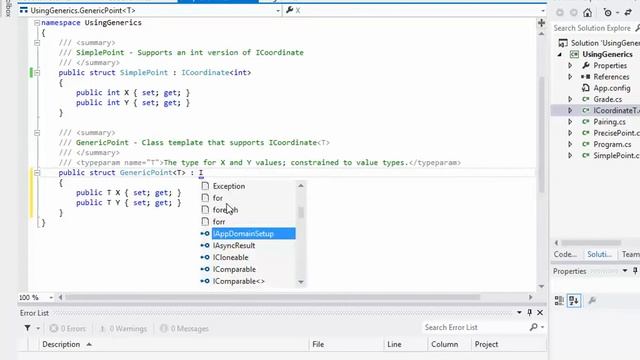
Task: Choose the Exception snippet entry
Action: [x=229, y=186]
